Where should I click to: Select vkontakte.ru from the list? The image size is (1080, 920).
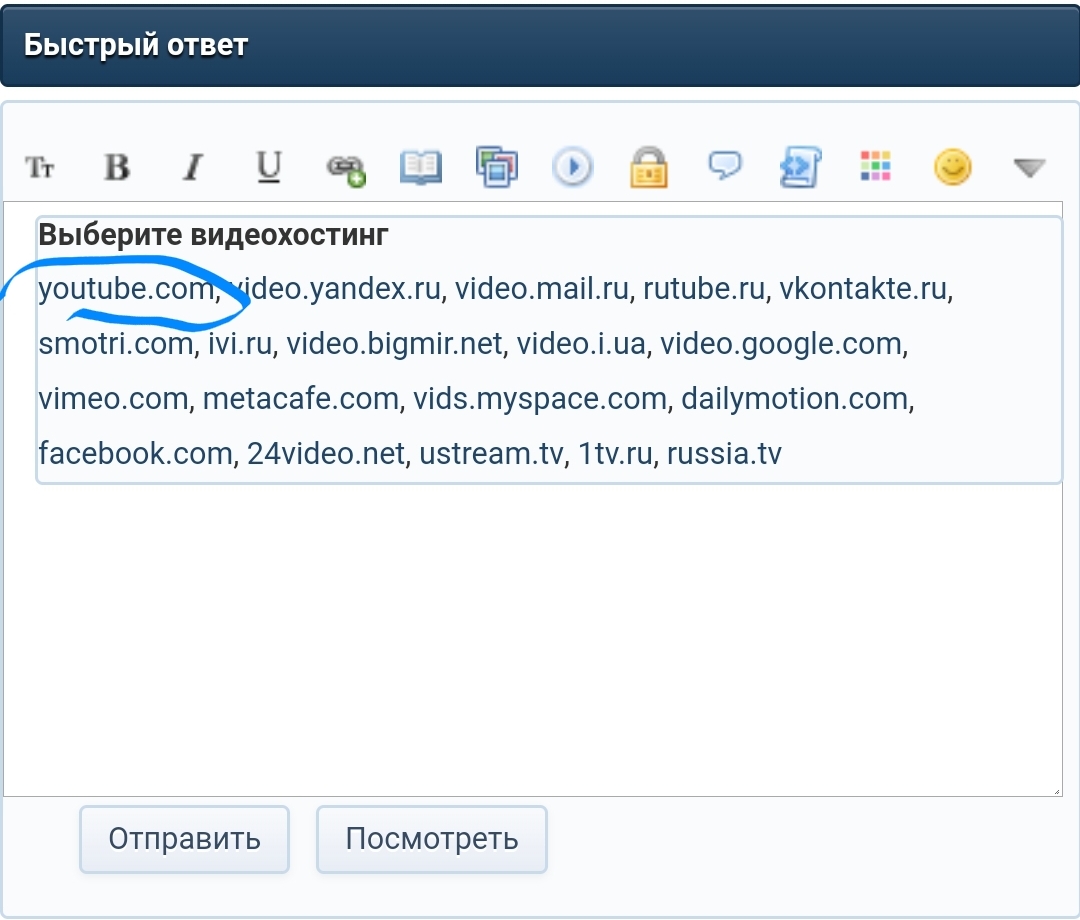863,289
